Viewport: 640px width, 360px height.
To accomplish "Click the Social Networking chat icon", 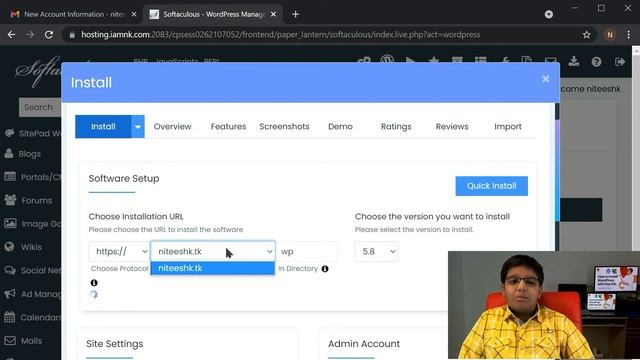I will (x=10, y=270).
